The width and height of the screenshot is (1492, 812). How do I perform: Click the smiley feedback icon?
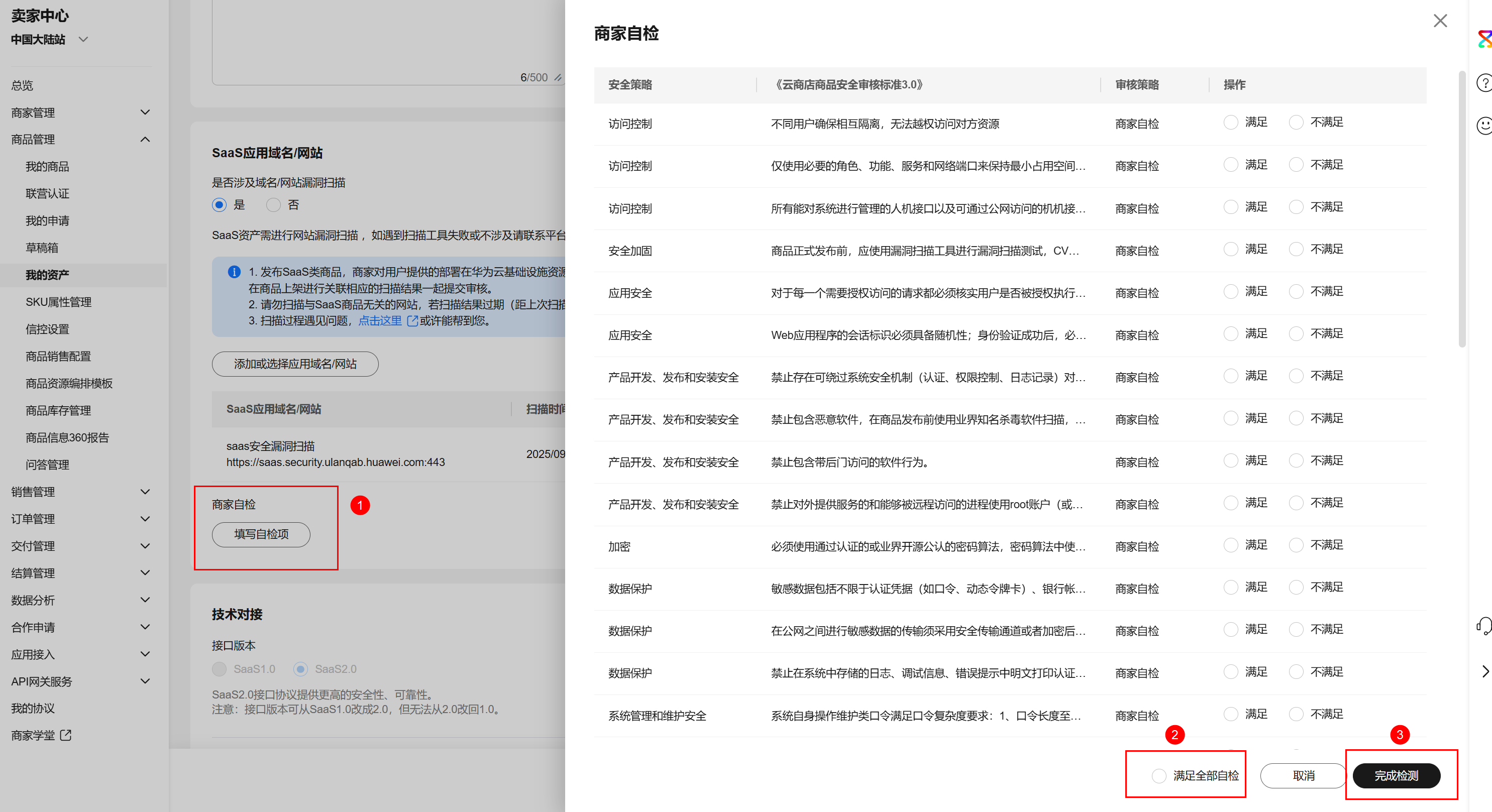point(1484,125)
